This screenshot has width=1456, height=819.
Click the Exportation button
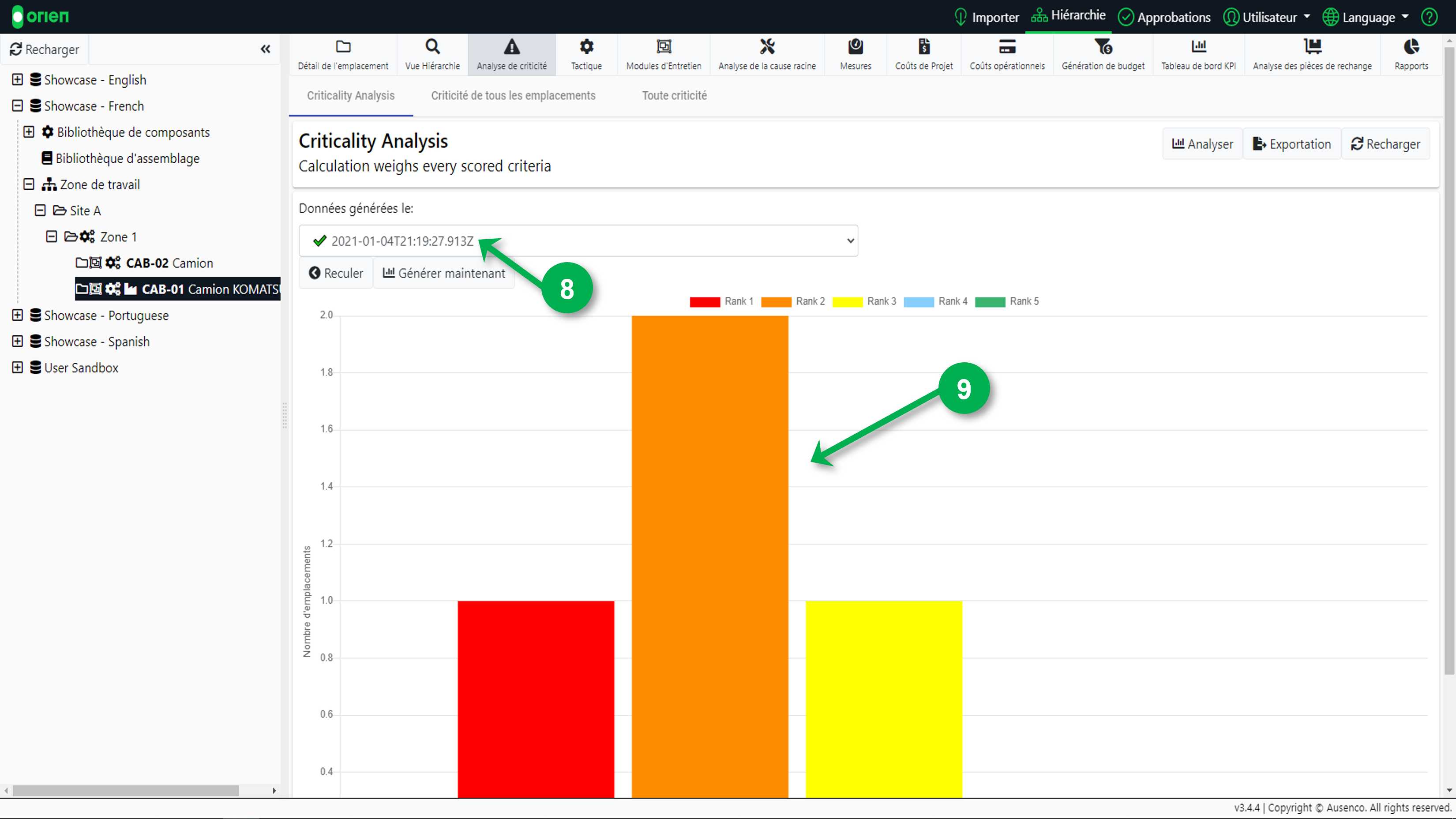click(1291, 144)
